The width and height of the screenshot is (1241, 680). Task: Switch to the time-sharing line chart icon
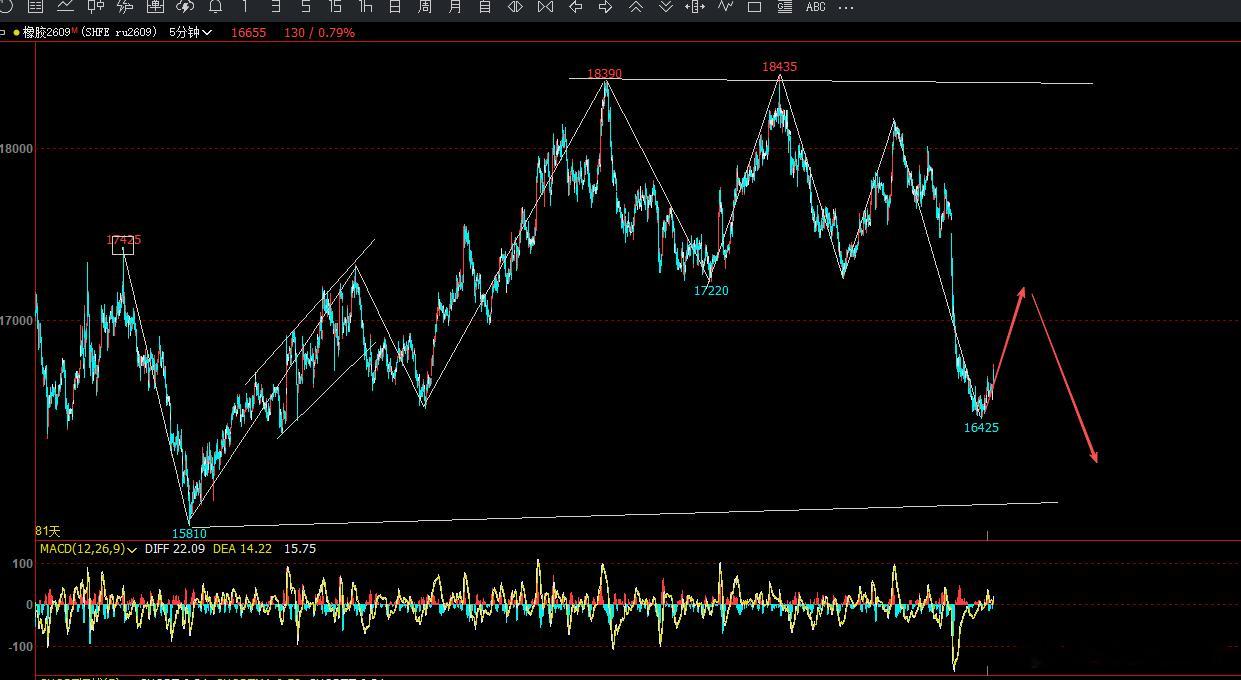point(65,7)
